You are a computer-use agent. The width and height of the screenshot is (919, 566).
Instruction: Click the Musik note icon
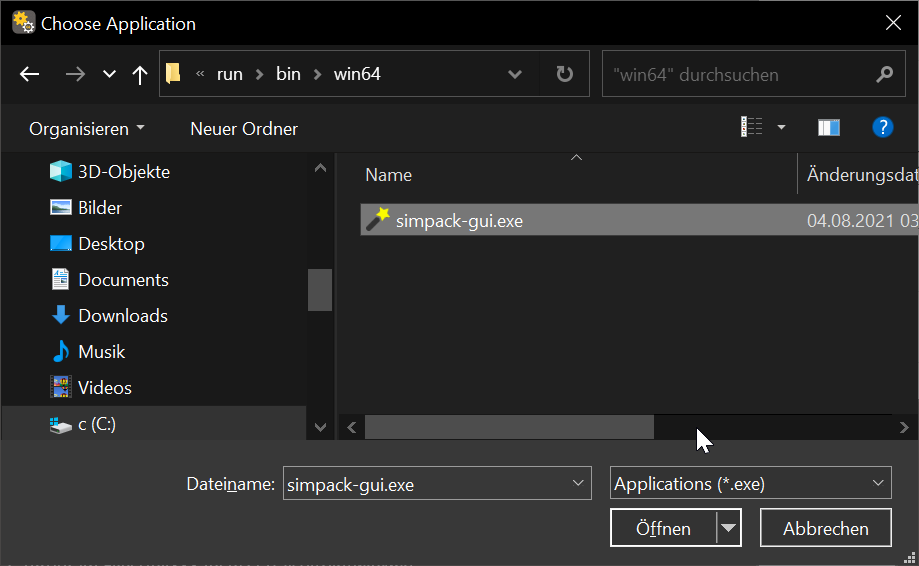click(x=60, y=352)
